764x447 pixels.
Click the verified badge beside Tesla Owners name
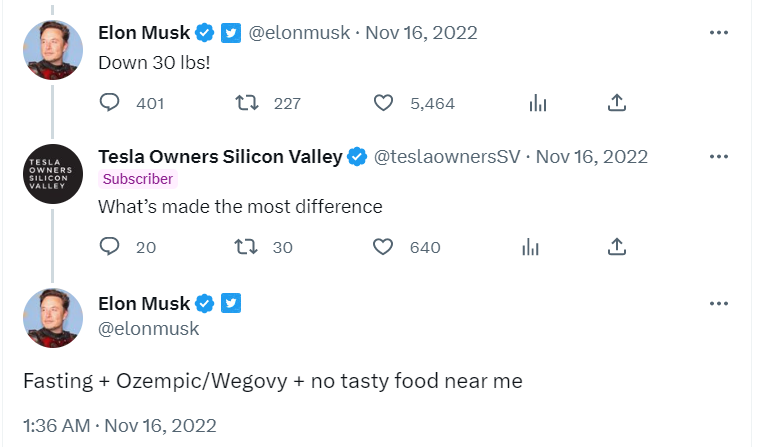pos(358,157)
